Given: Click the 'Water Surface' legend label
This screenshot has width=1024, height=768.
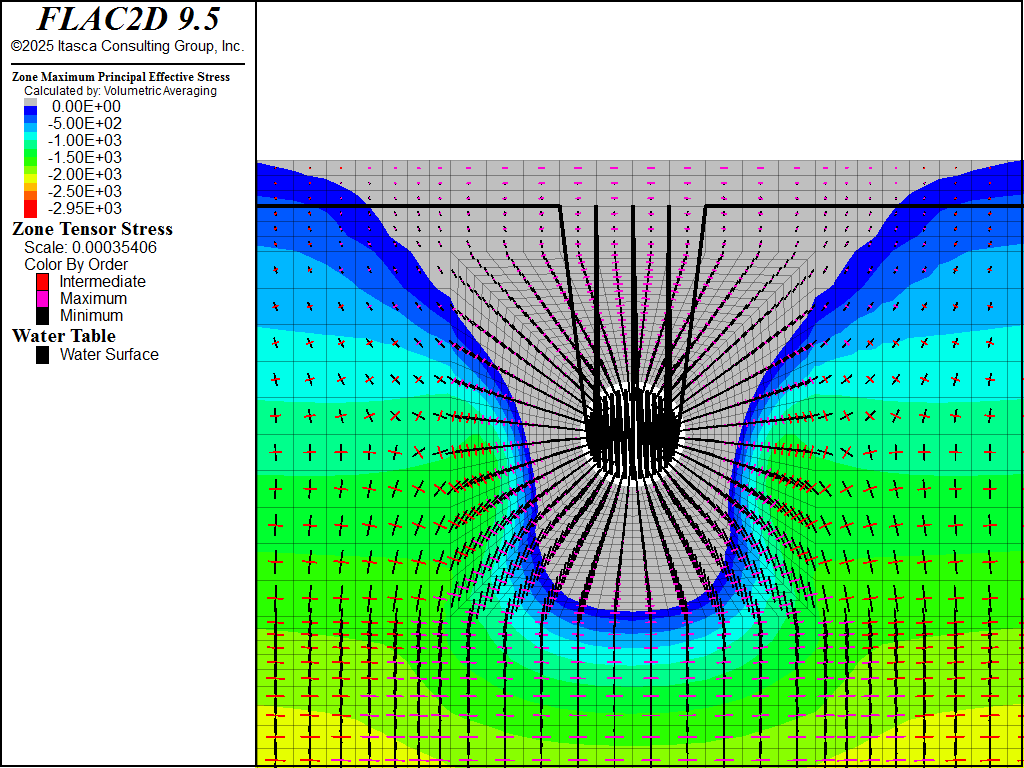Looking at the screenshot, I should [109, 355].
